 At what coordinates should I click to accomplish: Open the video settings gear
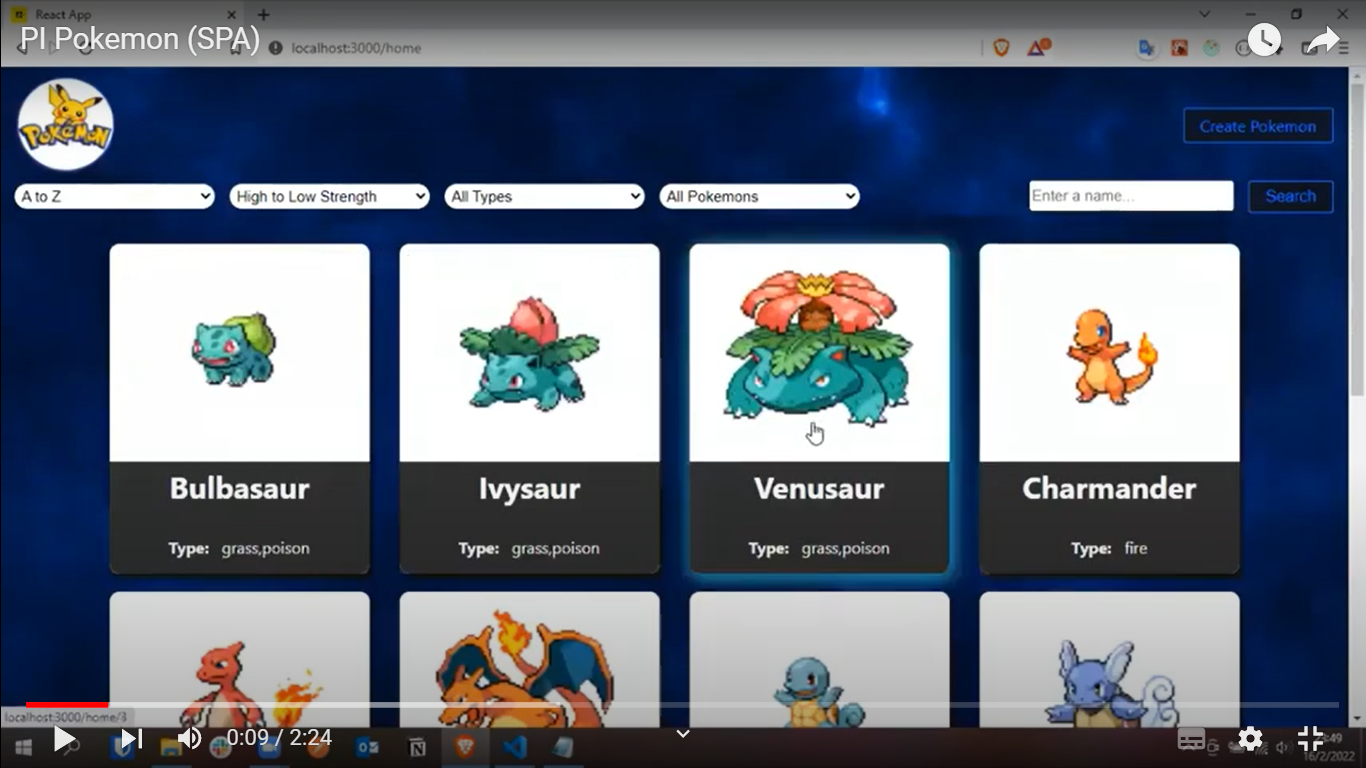[1250, 739]
